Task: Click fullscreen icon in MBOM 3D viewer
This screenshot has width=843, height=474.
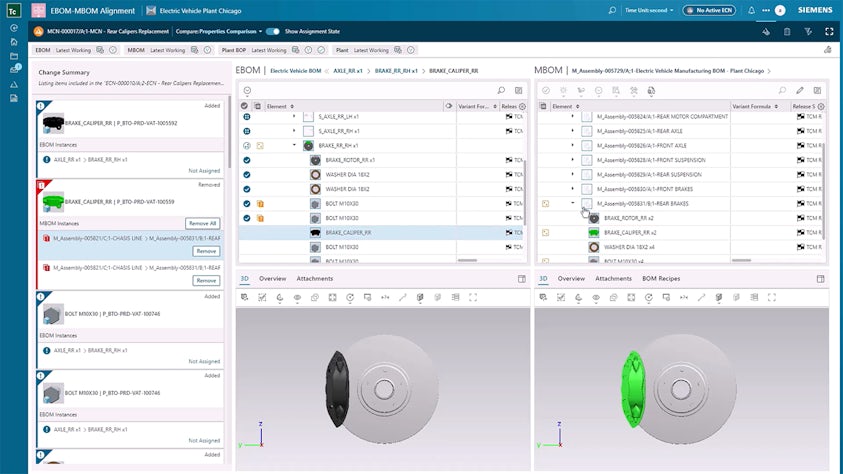Action: [771, 297]
